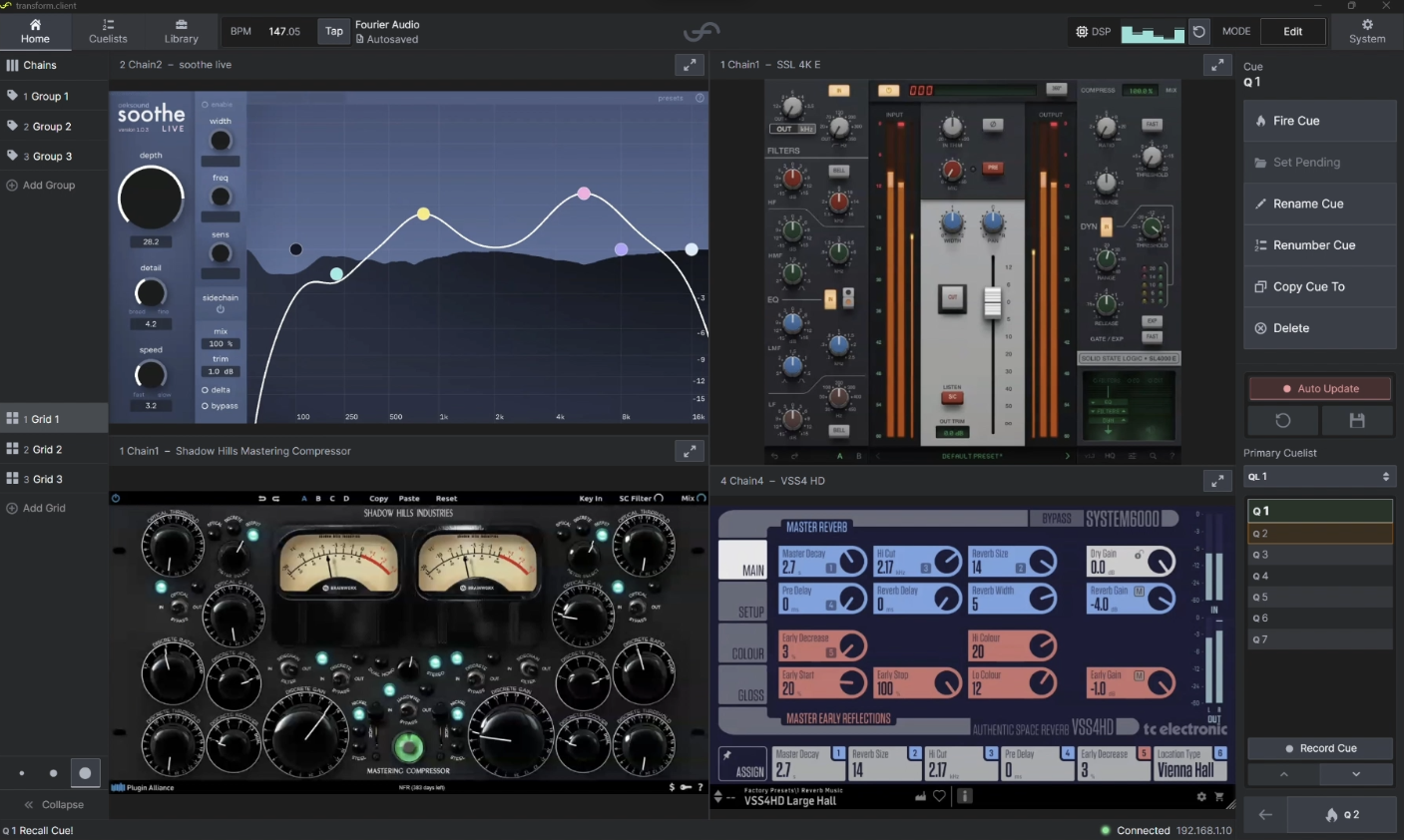The width and height of the screenshot is (1404, 840).
Task: Open the Library page
Action: click(x=181, y=31)
